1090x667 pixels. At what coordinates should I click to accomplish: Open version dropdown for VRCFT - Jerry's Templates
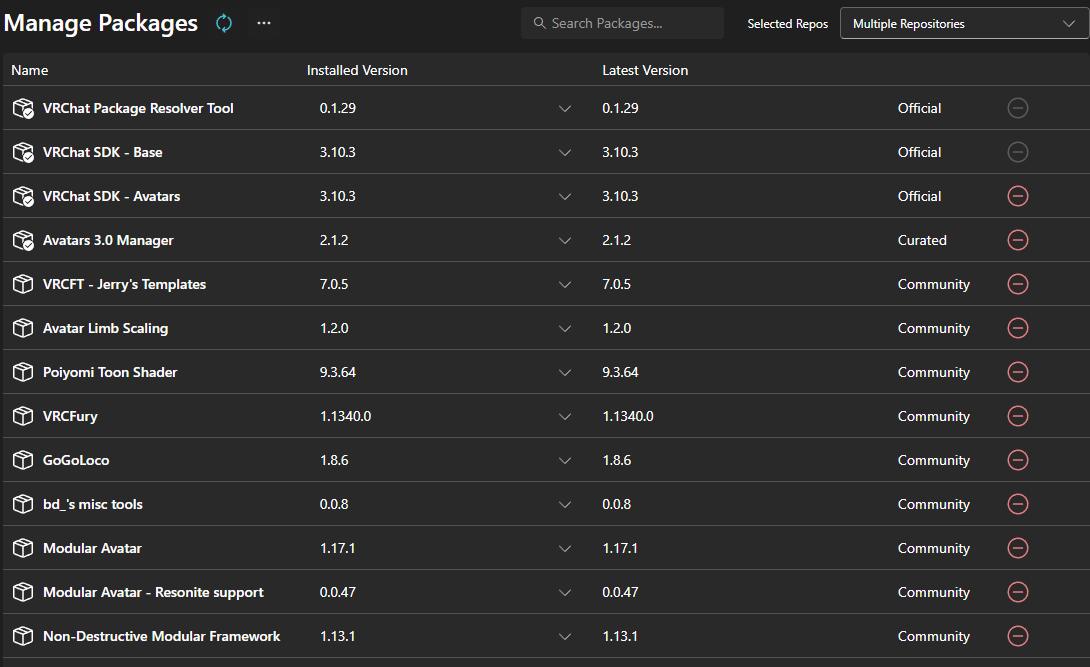click(565, 284)
